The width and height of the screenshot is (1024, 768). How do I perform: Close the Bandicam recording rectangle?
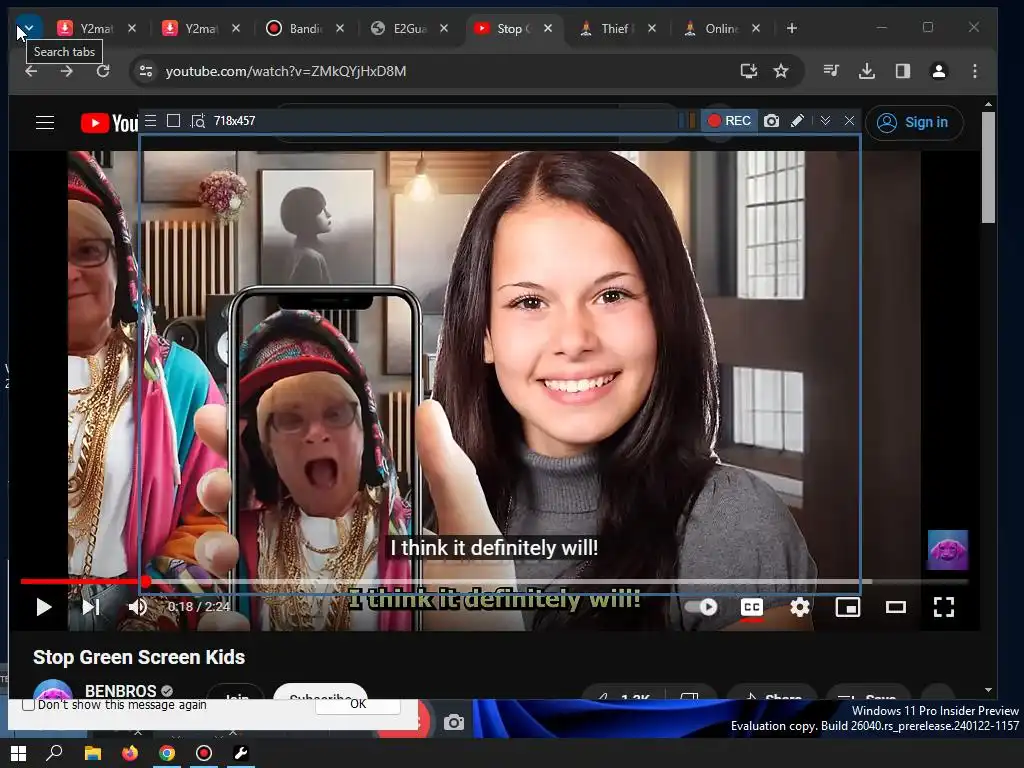849,121
